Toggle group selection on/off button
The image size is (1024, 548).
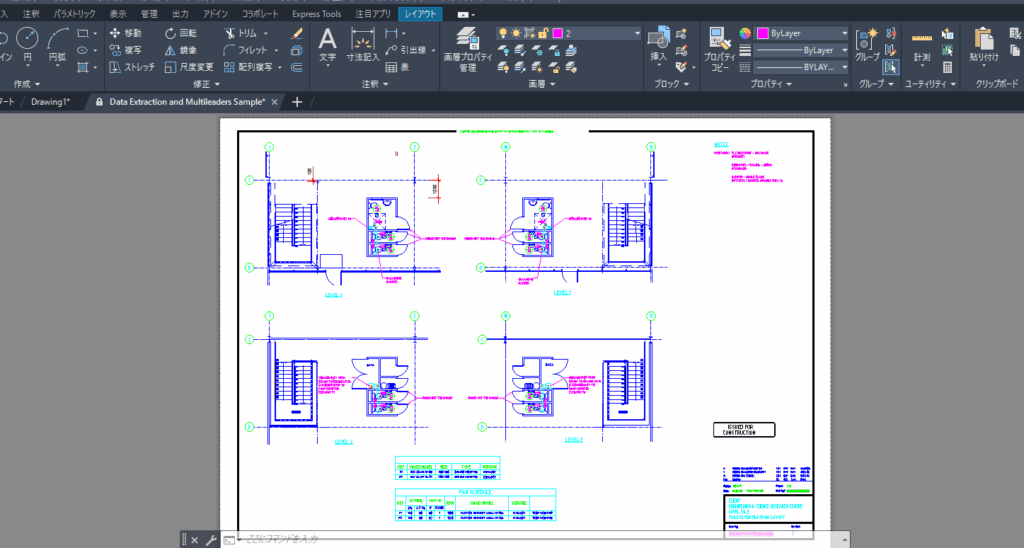point(890,67)
